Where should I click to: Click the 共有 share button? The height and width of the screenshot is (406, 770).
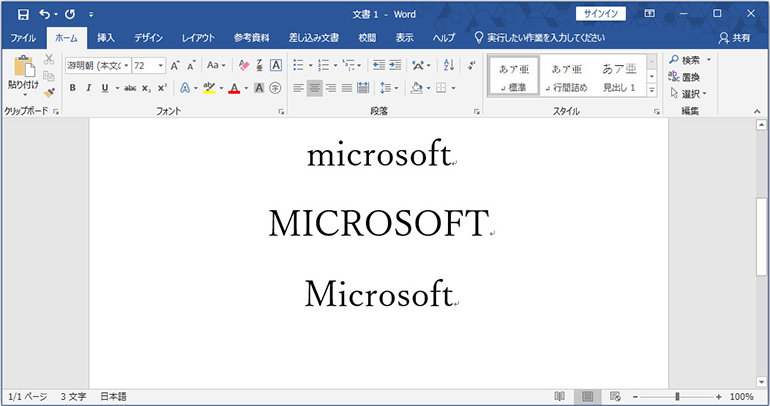(x=735, y=38)
